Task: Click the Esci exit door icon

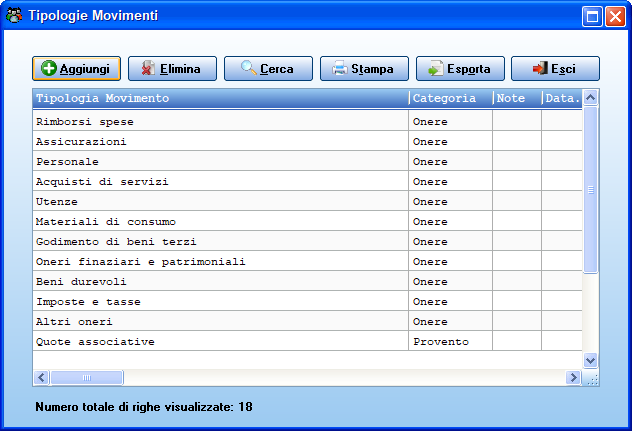Action: [x=540, y=68]
